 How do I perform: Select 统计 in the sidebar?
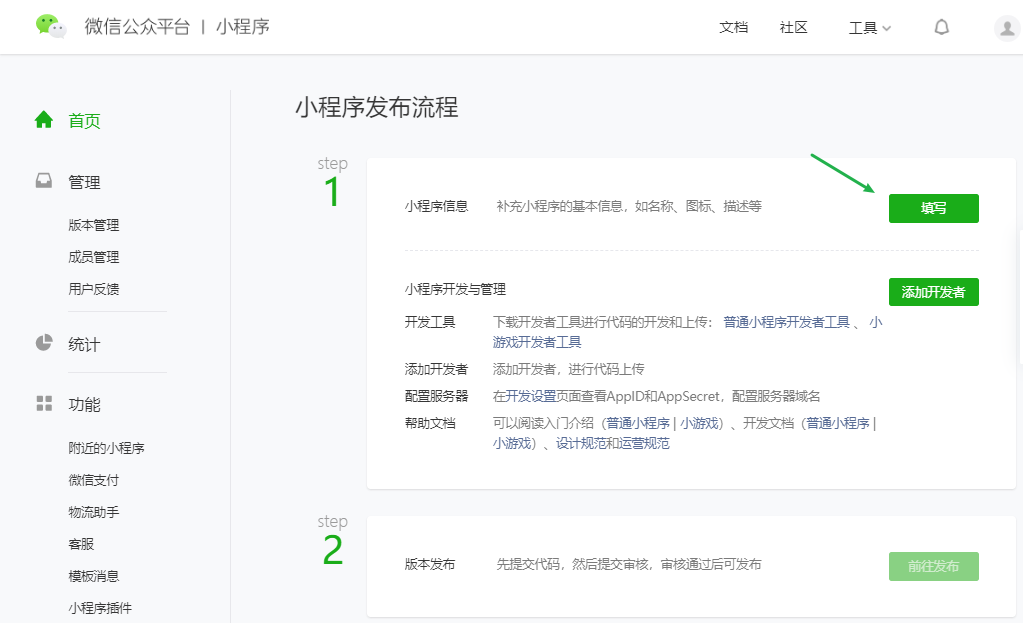tap(84, 344)
